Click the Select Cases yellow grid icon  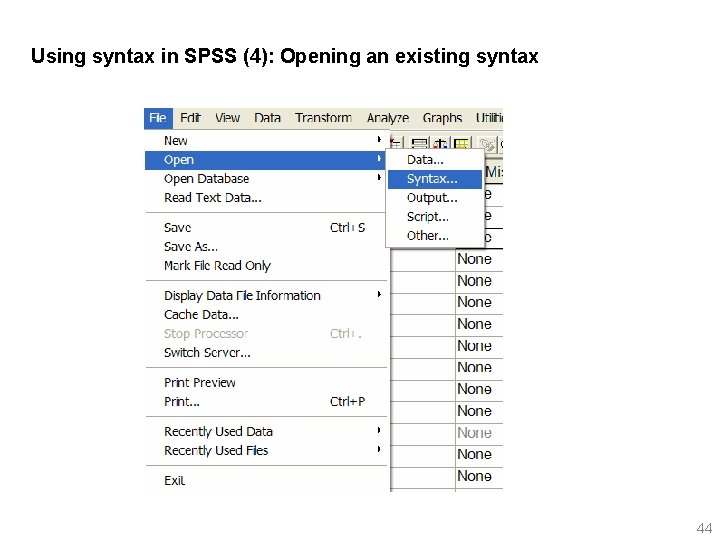tap(461, 144)
